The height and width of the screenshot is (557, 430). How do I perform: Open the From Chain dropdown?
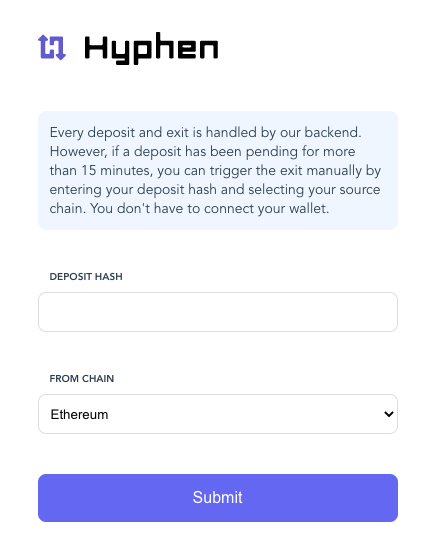(x=218, y=414)
